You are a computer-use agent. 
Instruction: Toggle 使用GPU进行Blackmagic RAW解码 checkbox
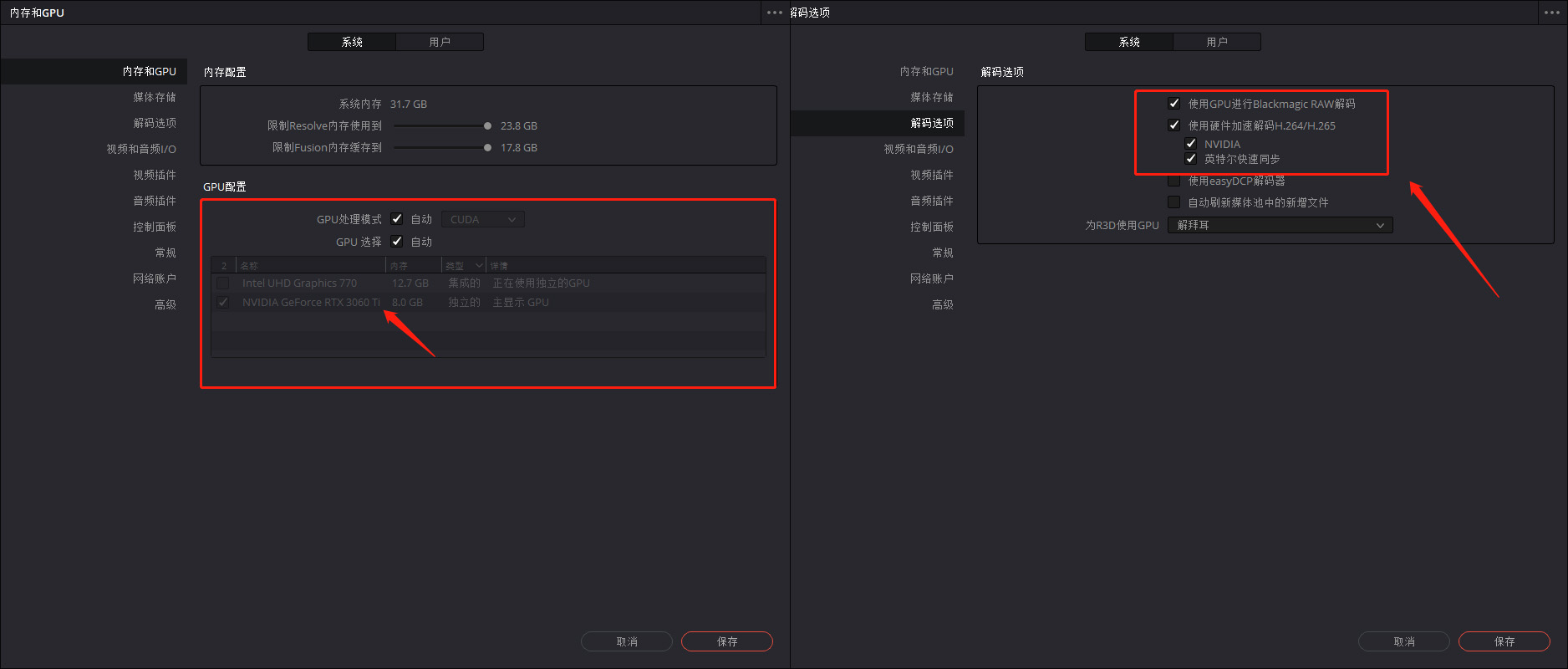[x=1174, y=104]
